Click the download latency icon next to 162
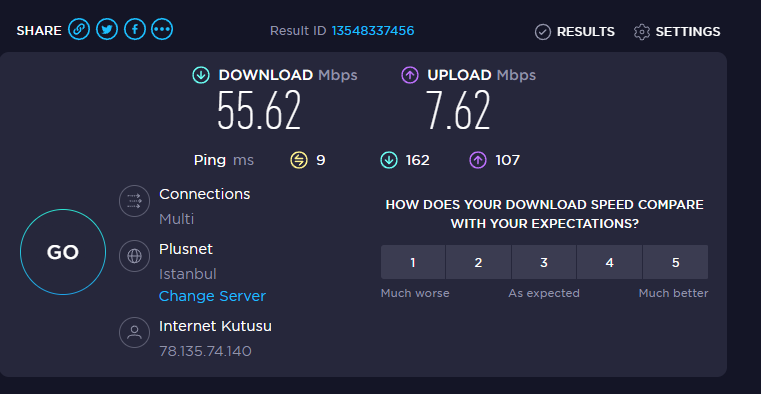 [x=389, y=160]
